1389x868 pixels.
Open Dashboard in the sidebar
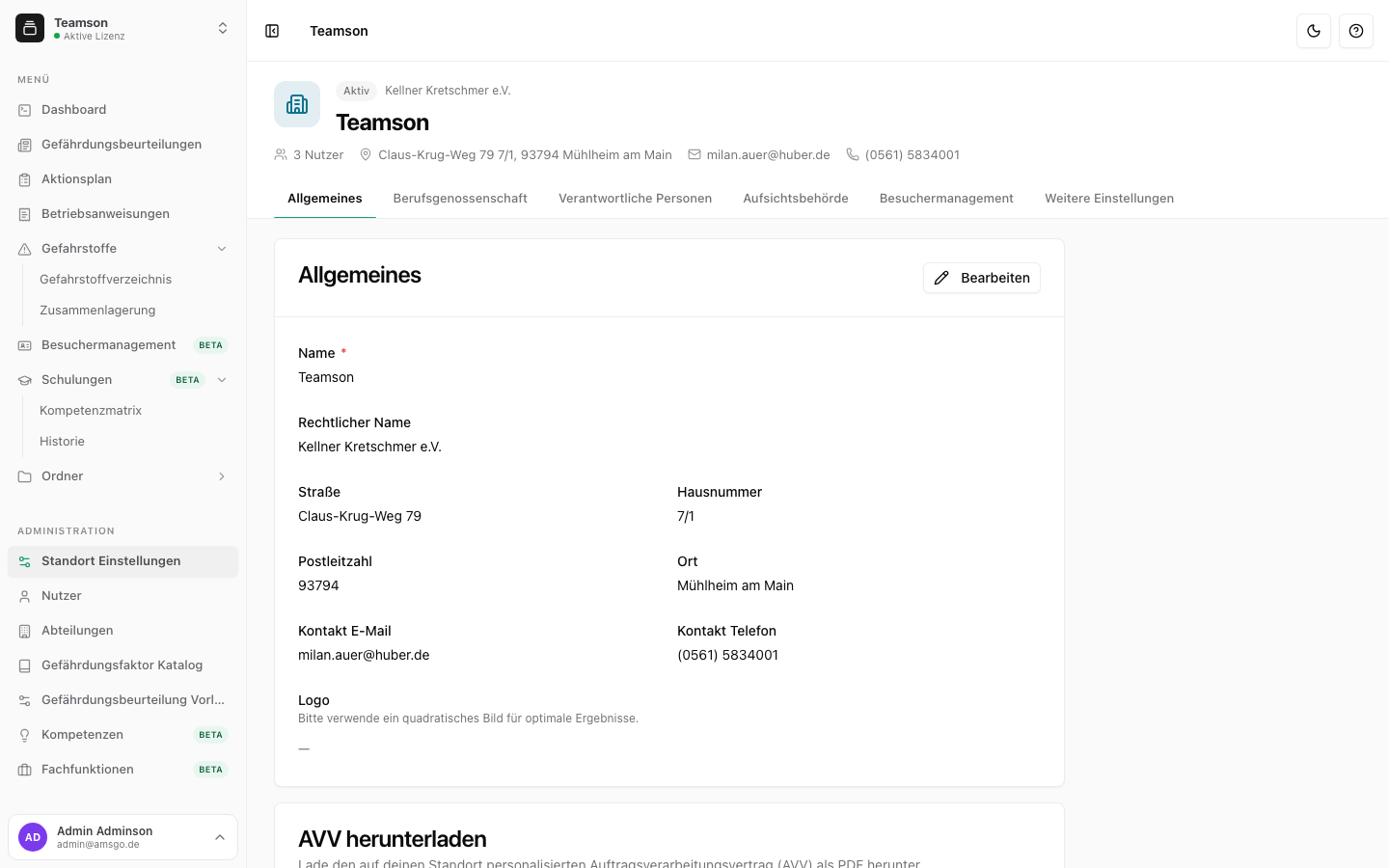(123, 110)
